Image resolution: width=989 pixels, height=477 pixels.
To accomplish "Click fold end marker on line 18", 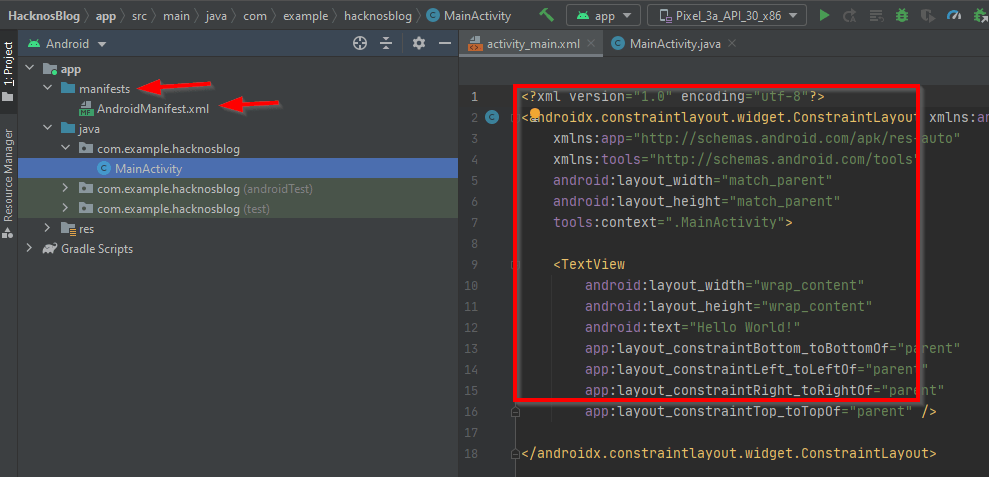I will point(515,453).
